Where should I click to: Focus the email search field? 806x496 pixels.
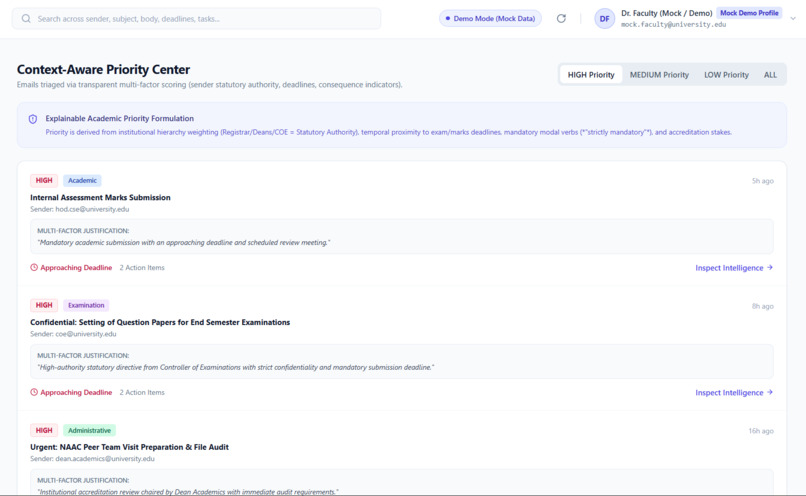[x=196, y=19]
